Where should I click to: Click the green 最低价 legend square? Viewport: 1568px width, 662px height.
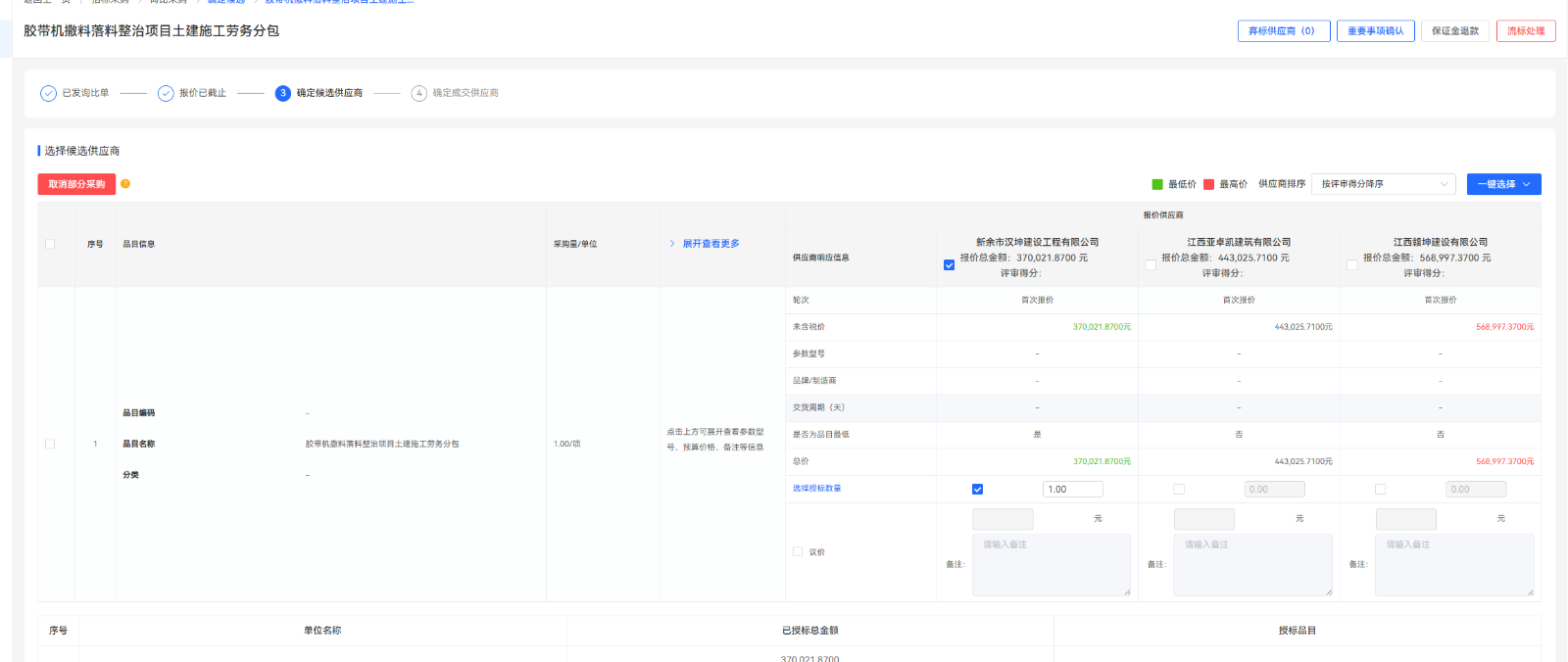point(1157,184)
